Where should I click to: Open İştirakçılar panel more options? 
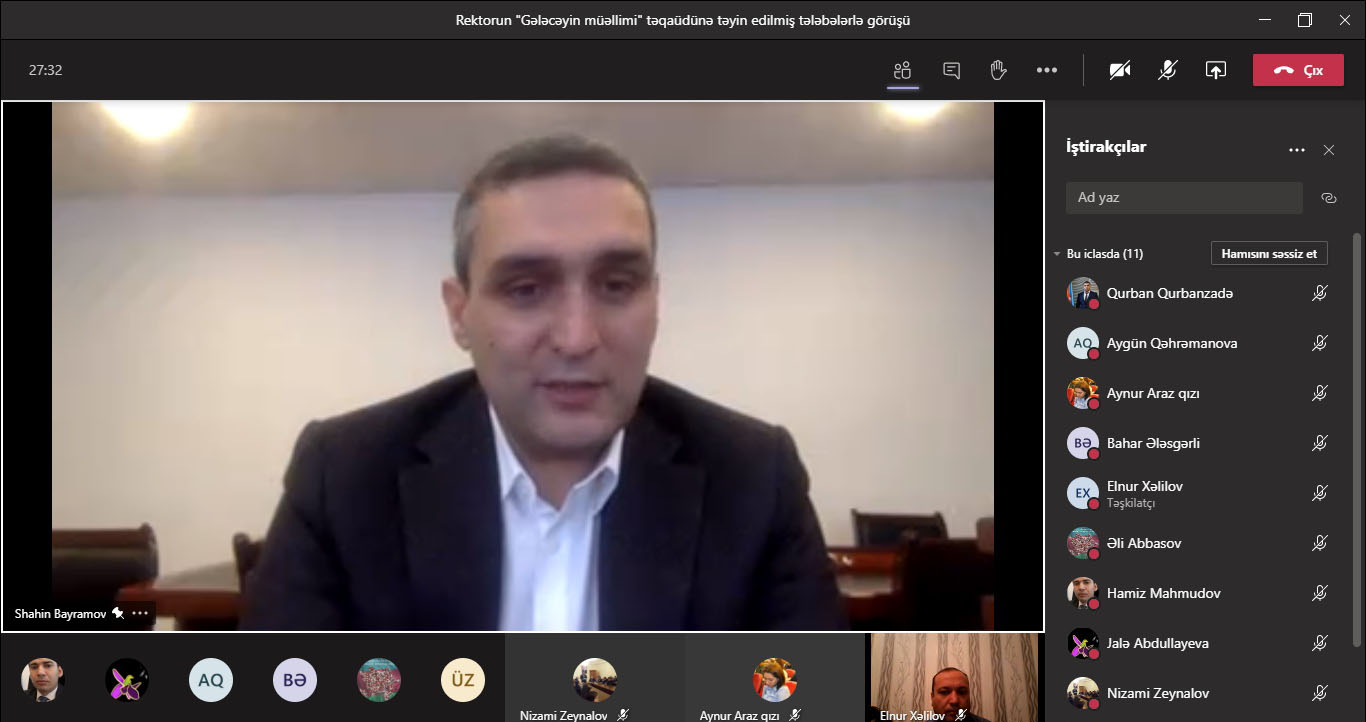pos(1297,150)
